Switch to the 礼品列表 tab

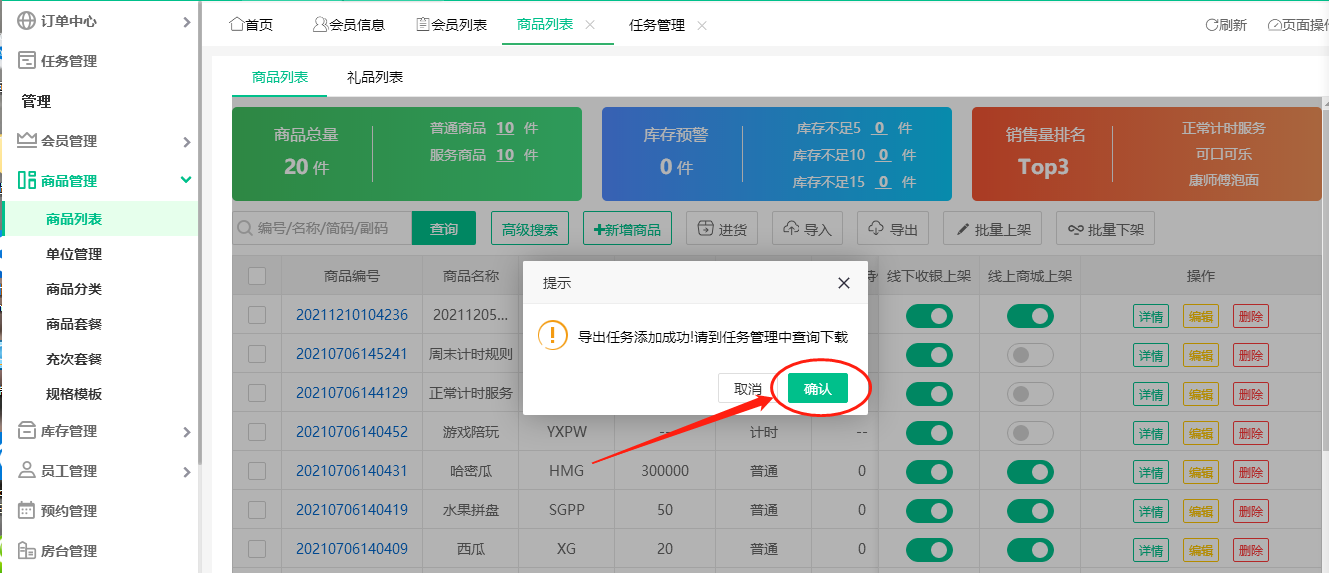[375, 77]
